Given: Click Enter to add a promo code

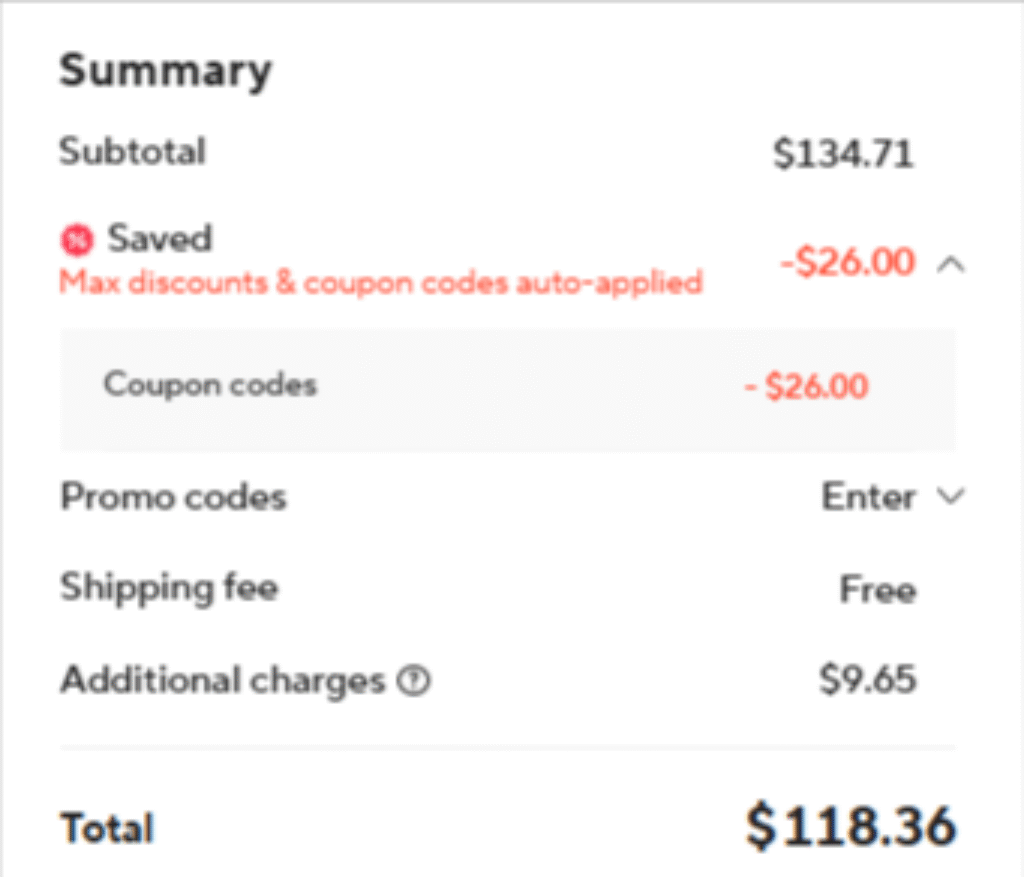Looking at the screenshot, I should [x=868, y=497].
